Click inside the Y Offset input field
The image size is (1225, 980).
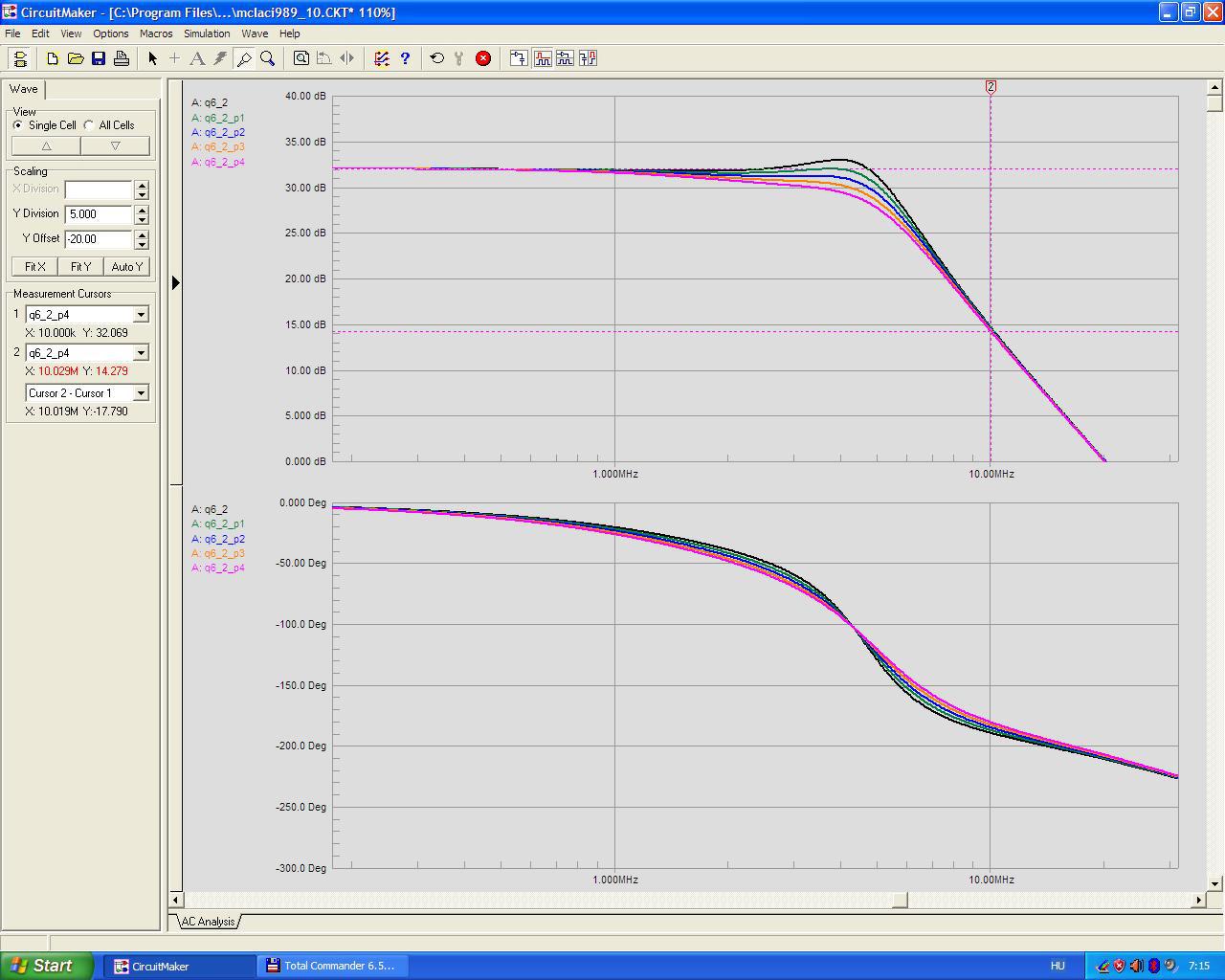pyautogui.click(x=100, y=239)
